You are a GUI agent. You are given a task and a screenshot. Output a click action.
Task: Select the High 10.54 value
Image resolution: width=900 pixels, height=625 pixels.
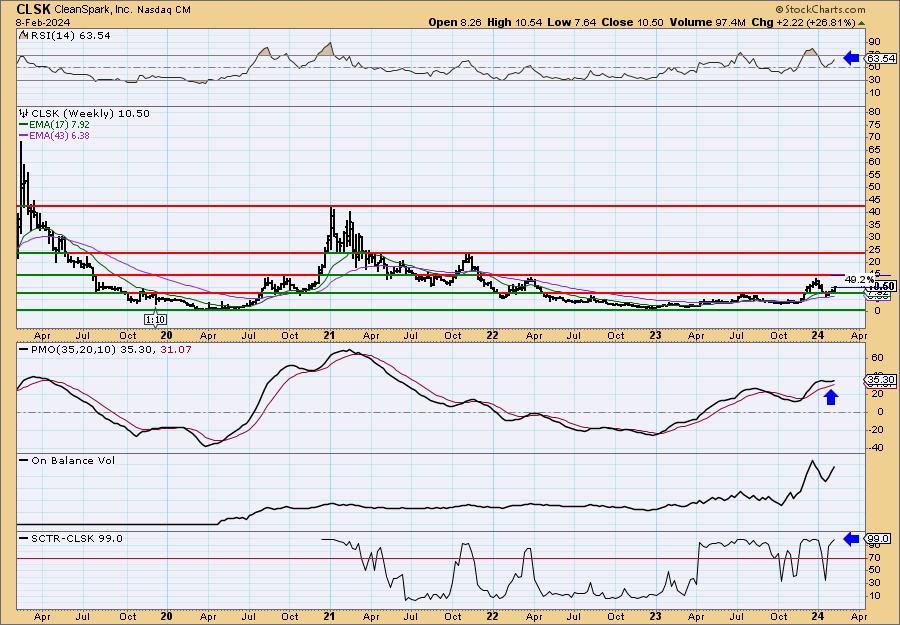point(515,22)
